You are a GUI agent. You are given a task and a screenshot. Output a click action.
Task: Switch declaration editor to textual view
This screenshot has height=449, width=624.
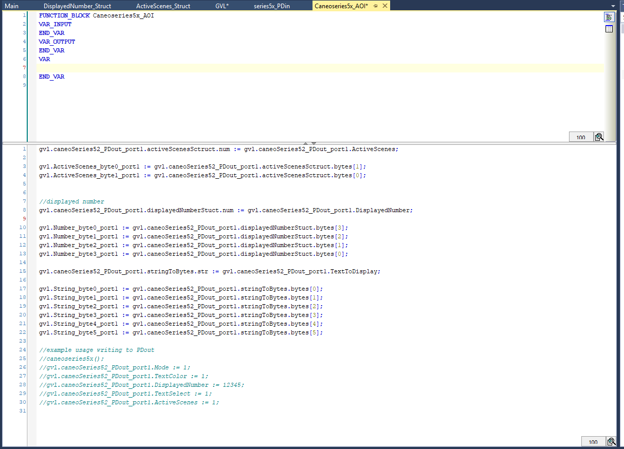609,17
